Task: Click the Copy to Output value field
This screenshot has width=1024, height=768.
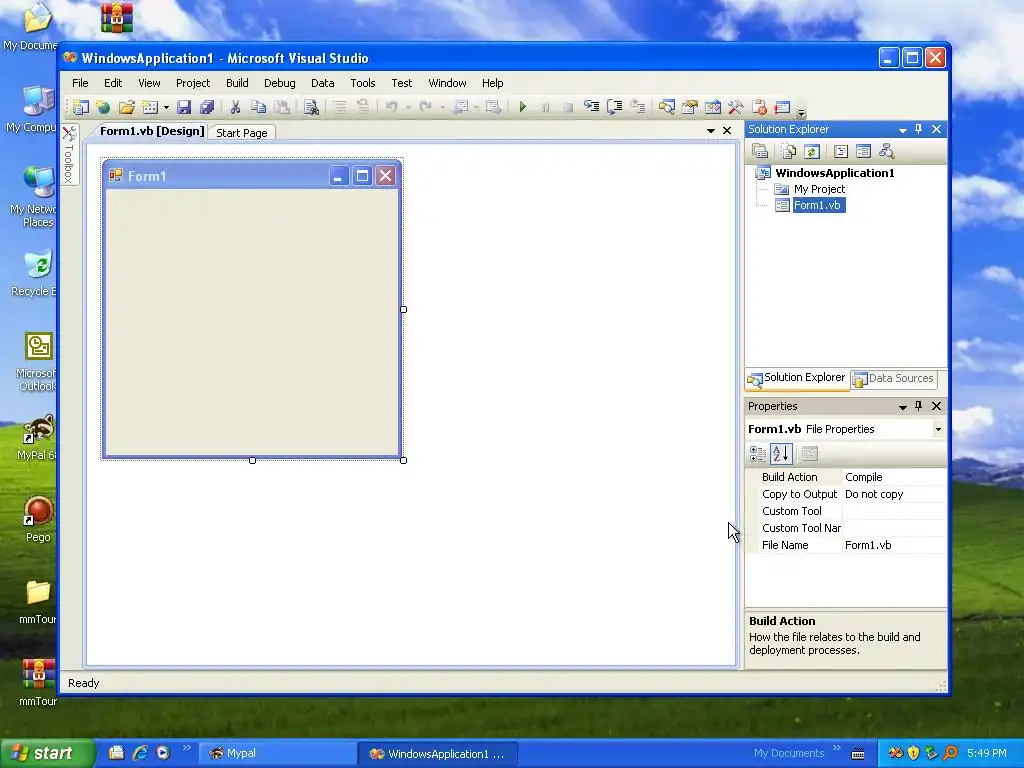Action: tap(893, 494)
